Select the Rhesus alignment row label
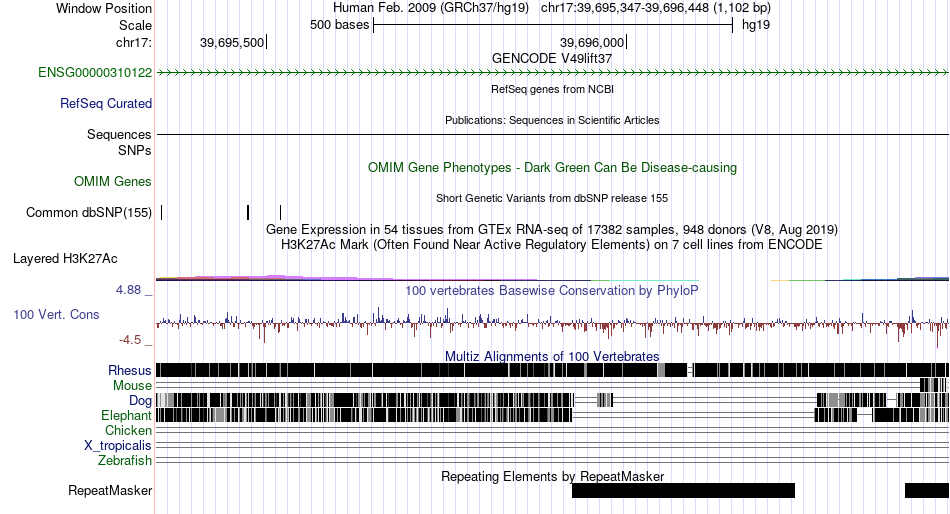 130,370
